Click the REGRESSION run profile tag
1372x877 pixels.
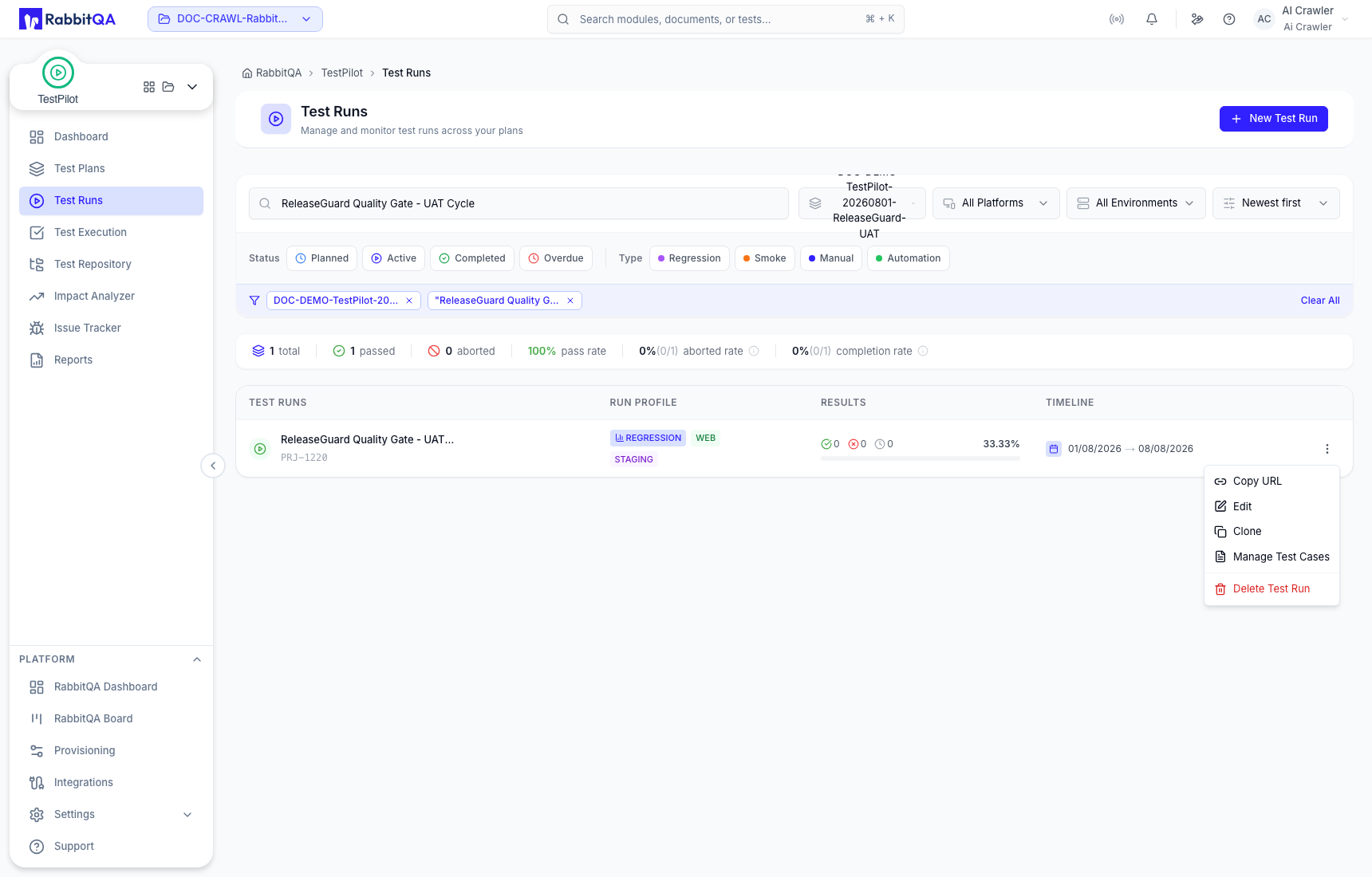tap(648, 438)
